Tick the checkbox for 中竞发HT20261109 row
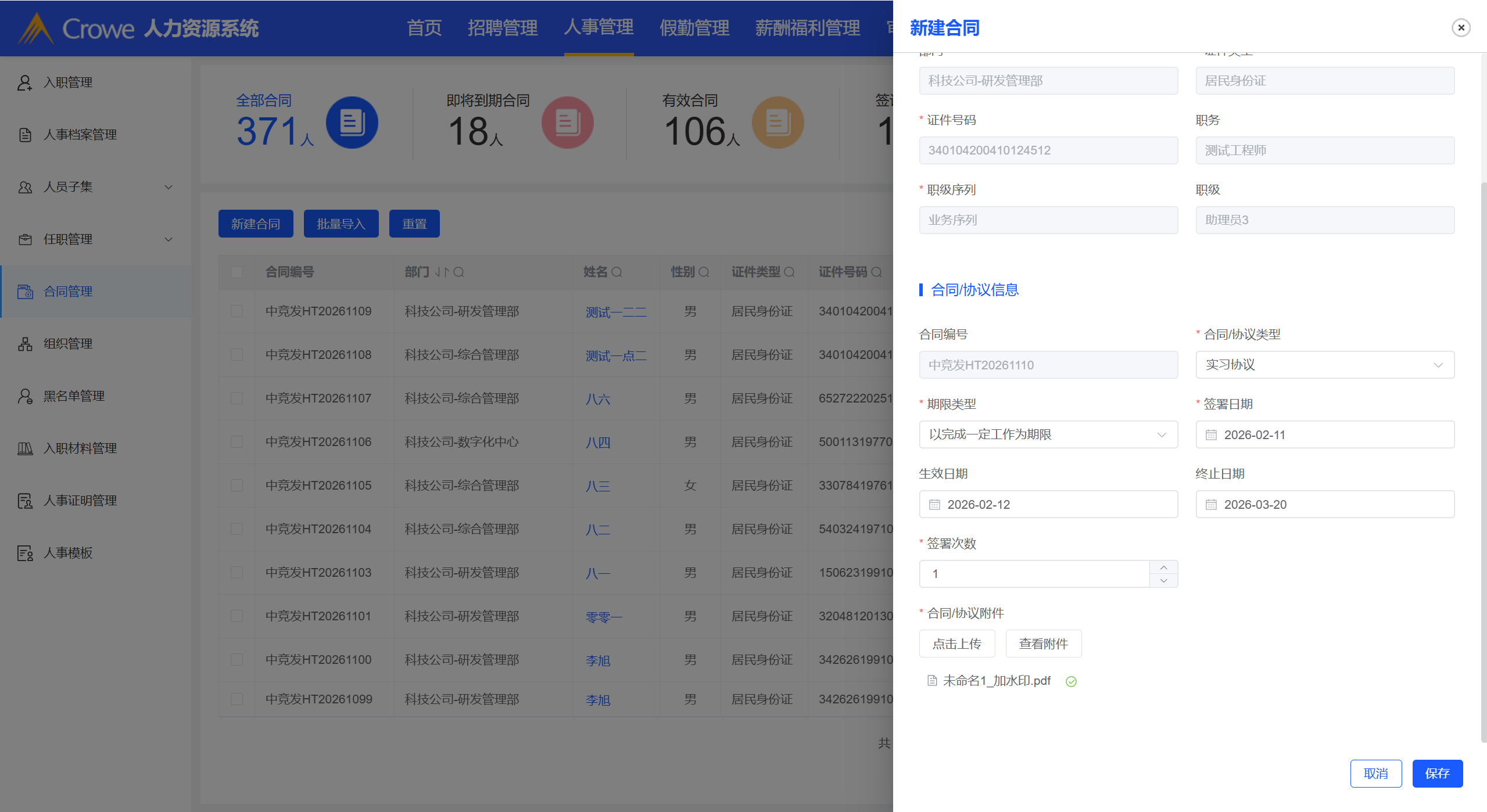This screenshot has height=812, width=1487. tap(237, 311)
